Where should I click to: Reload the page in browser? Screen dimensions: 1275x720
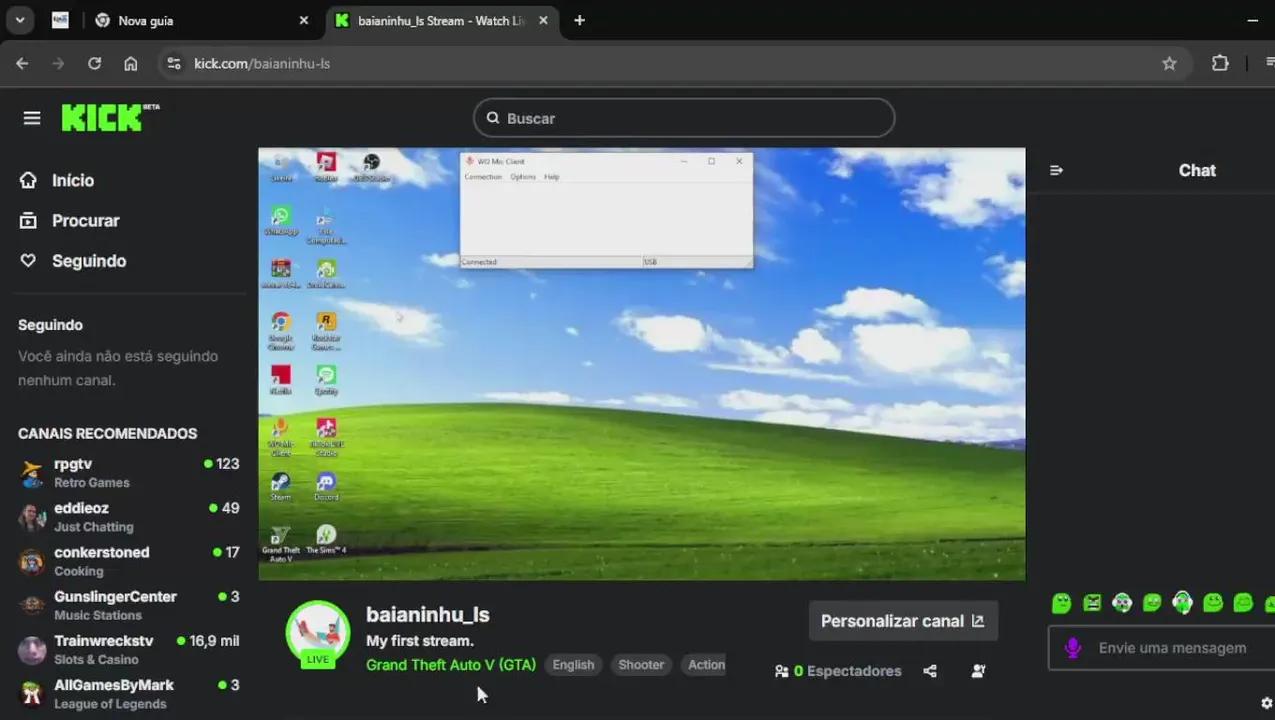[94, 63]
